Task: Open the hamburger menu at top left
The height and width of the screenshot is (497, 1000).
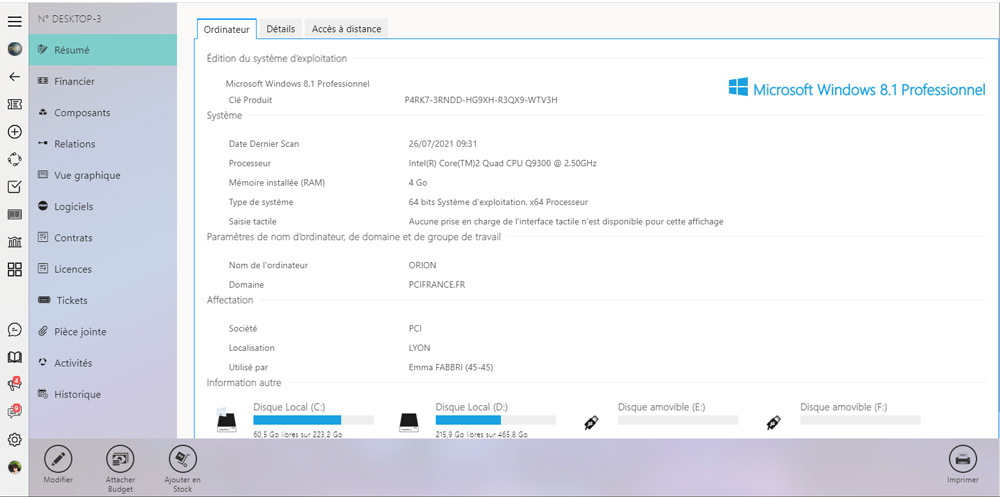Action: pos(14,21)
